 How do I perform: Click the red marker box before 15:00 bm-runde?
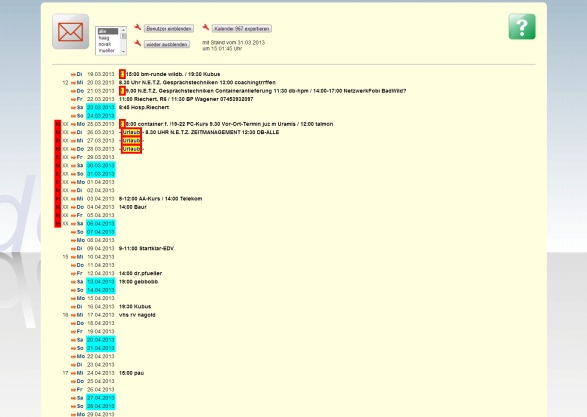(122, 74)
